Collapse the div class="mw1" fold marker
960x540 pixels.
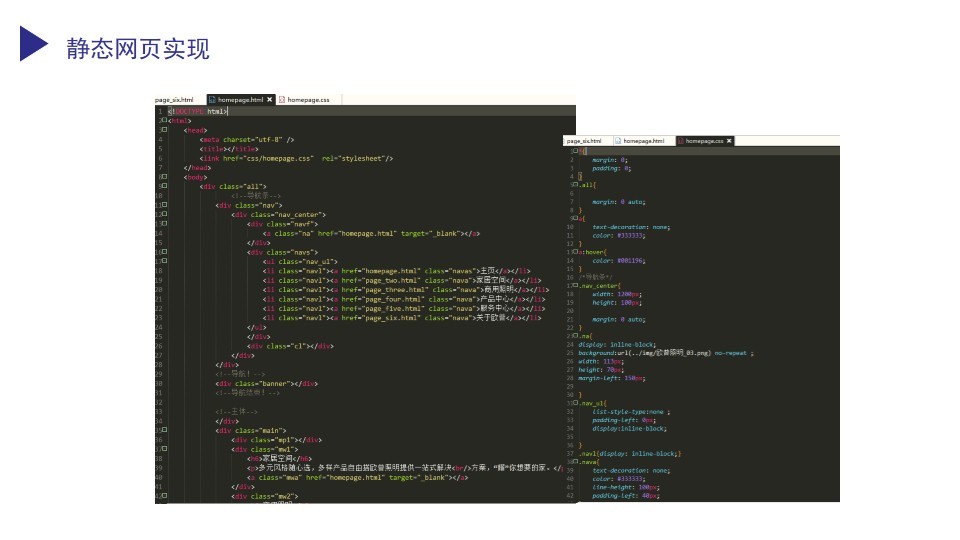coord(164,449)
